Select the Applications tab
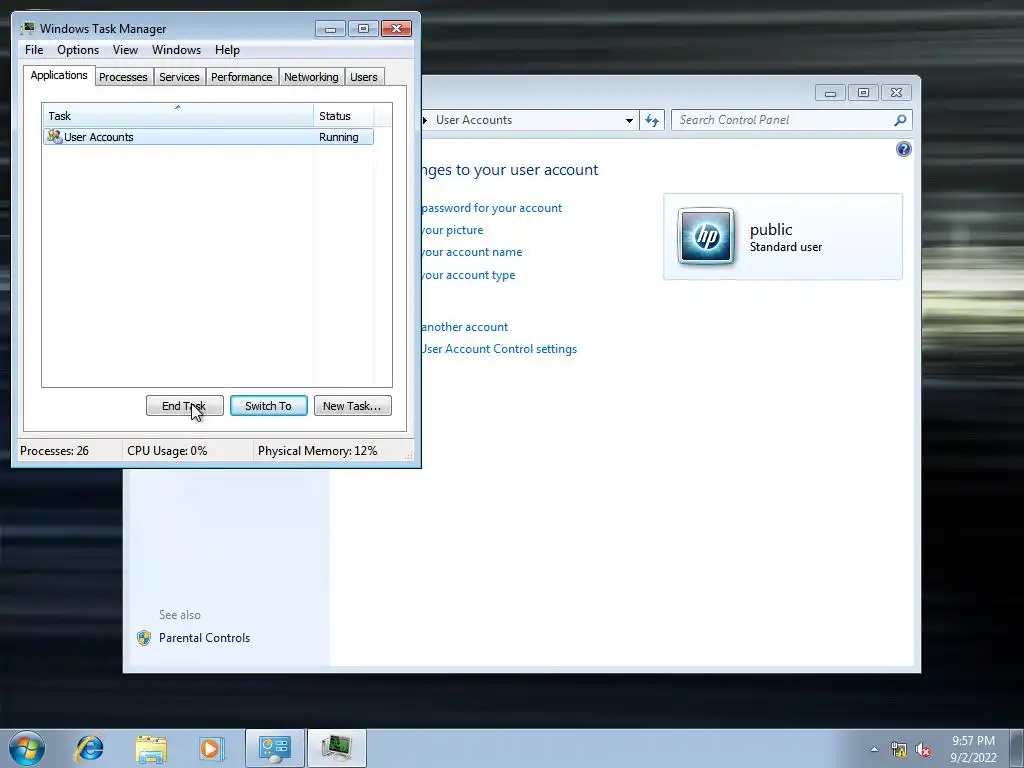 (x=59, y=75)
